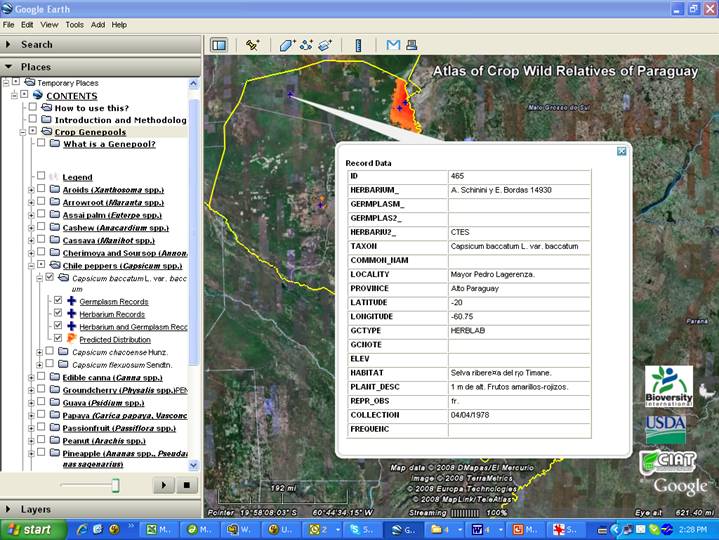Click the Add Placemark pin tool

coord(252,45)
